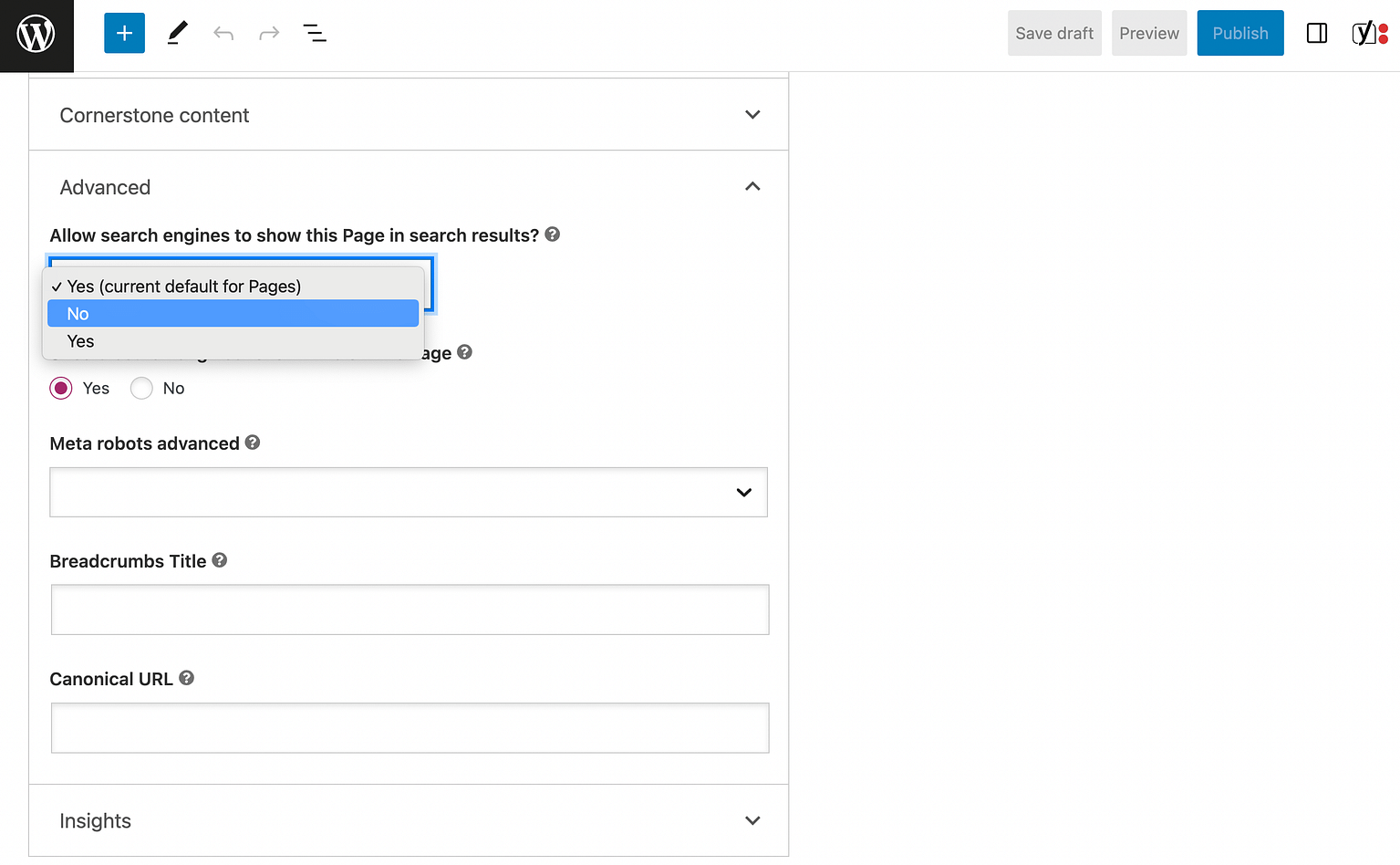The width and height of the screenshot is (1400, 865).
Task: Open help tooltip beside Meta robots advanced
Action: point(252,443)
